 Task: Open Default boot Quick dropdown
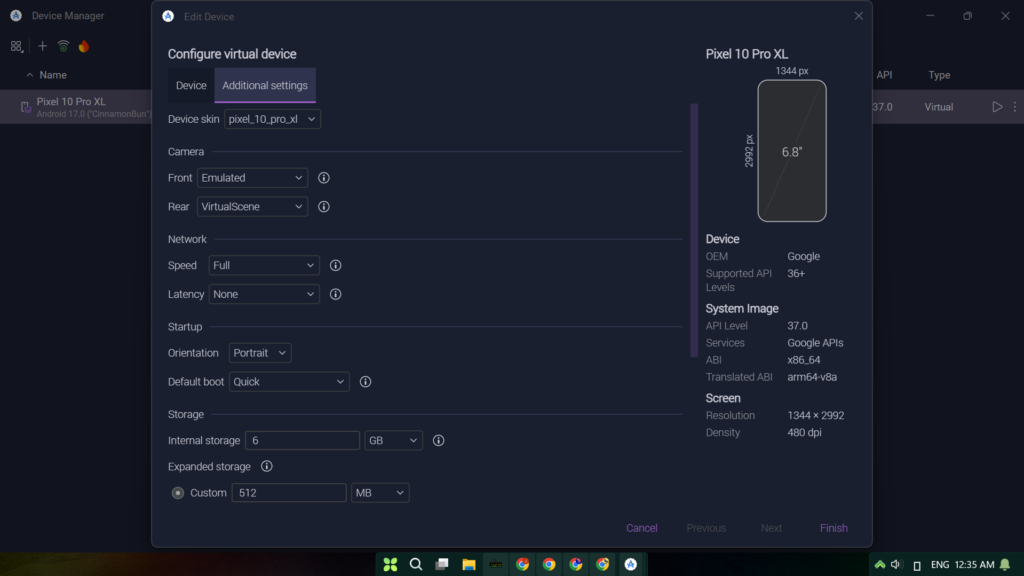(289, 381)
